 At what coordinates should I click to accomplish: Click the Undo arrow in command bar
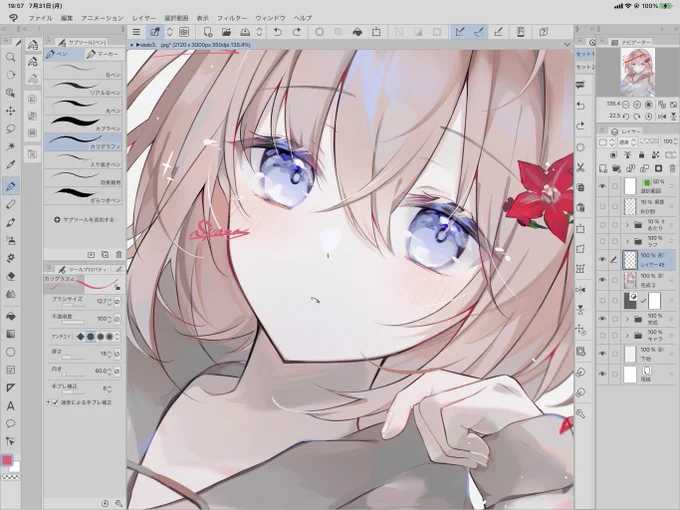tap(278, 32)
